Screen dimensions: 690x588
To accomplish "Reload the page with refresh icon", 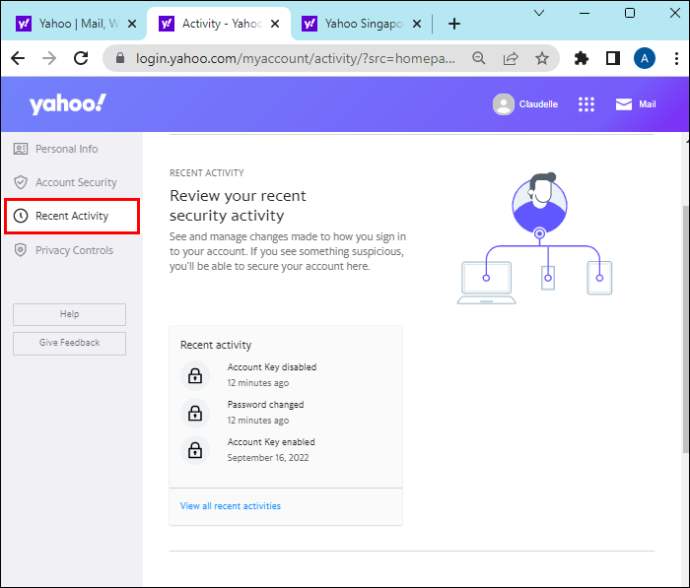I will pyautogui.click(x=81, y=58).
